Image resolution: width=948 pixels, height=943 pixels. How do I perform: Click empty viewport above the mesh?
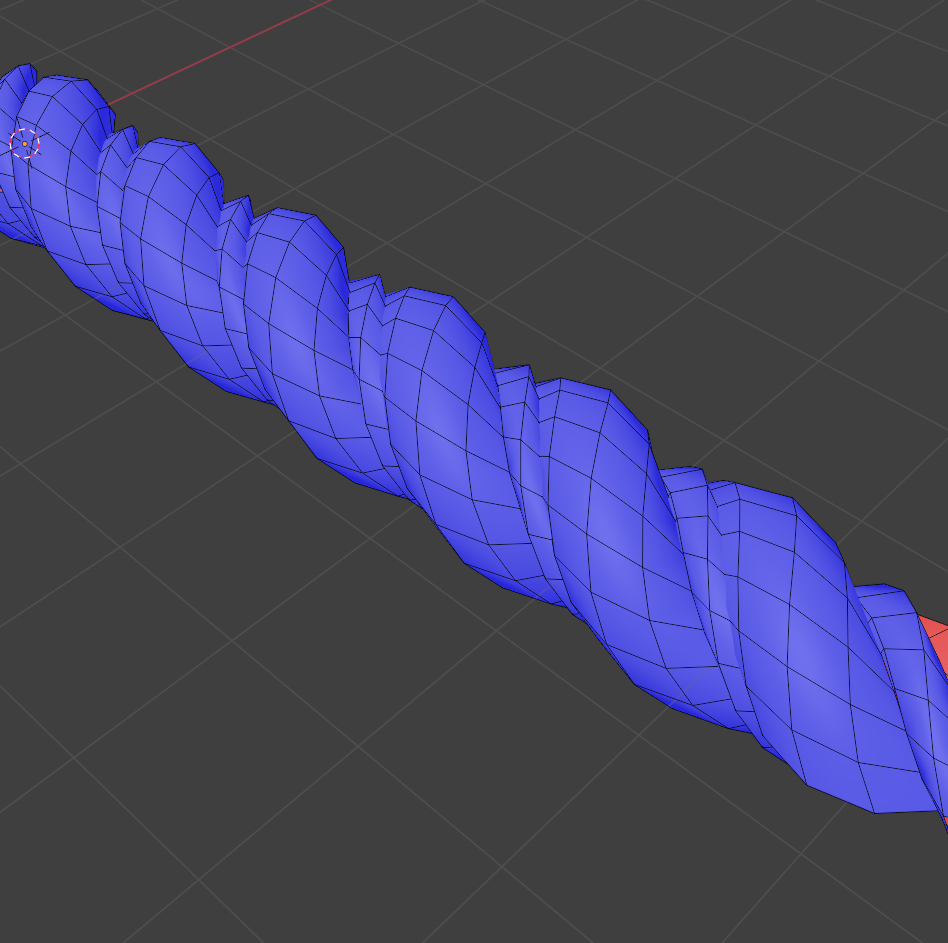(x=600, y=150)
